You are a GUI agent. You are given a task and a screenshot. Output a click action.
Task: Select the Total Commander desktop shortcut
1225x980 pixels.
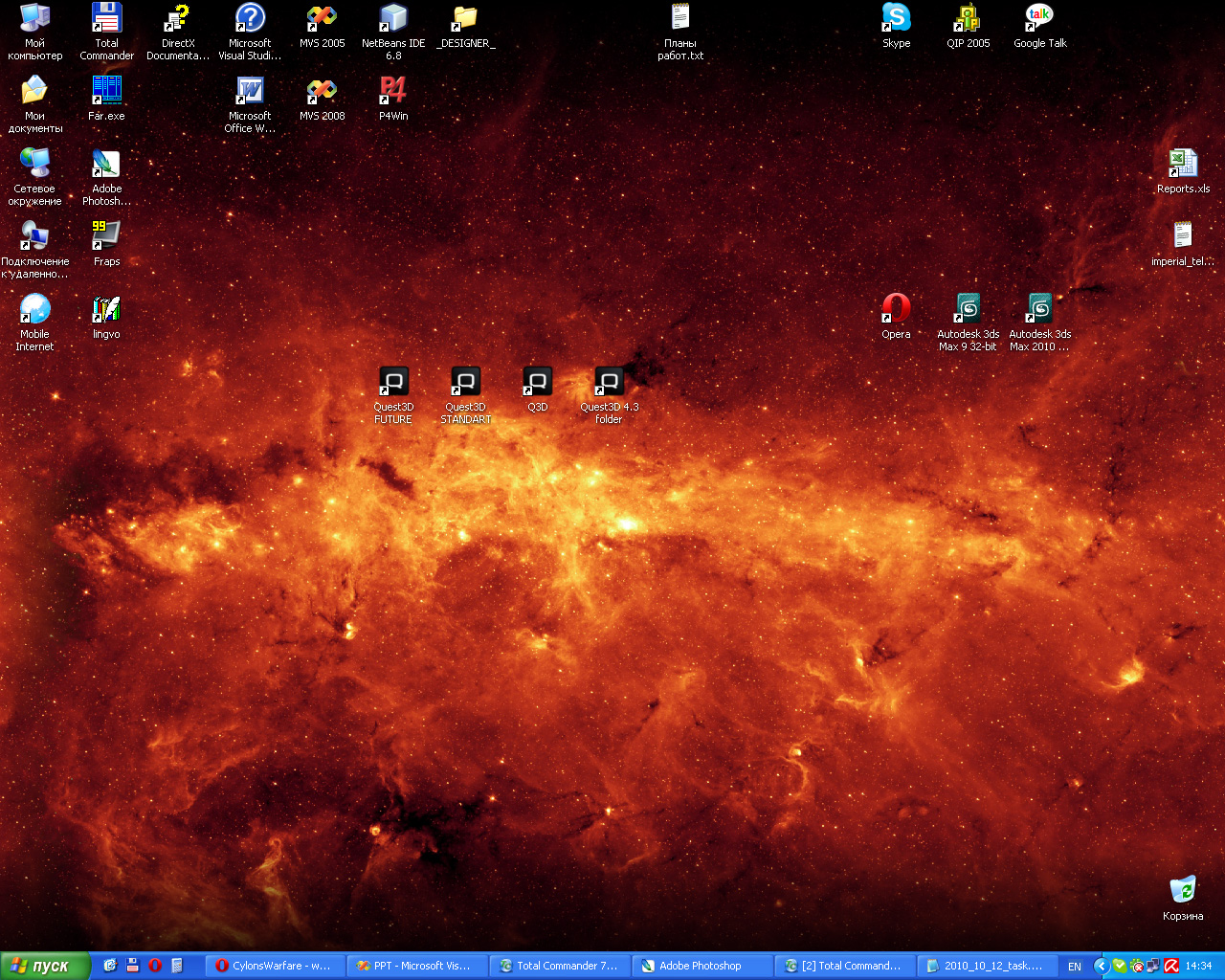pyautogui.click(x=106, y=32)
